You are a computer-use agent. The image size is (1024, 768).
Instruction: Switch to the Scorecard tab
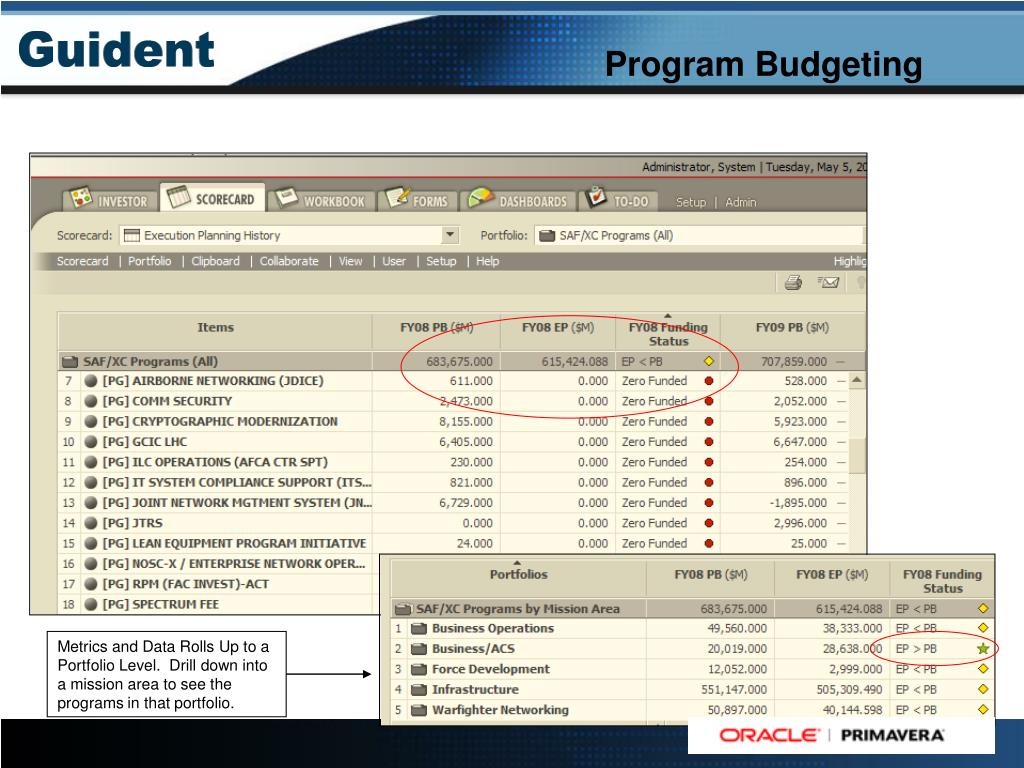(x=212, y=198)
